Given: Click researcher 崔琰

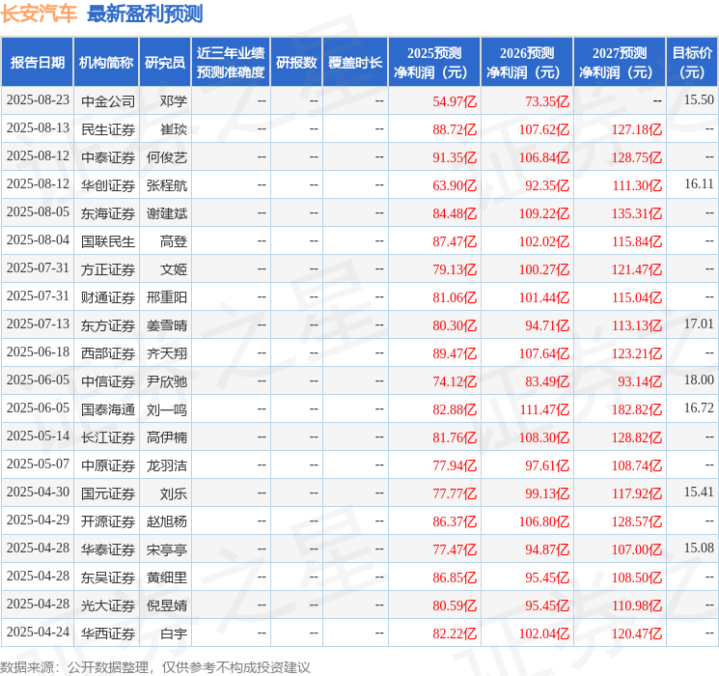Looking at the screenshot, I should click(173, 129).
